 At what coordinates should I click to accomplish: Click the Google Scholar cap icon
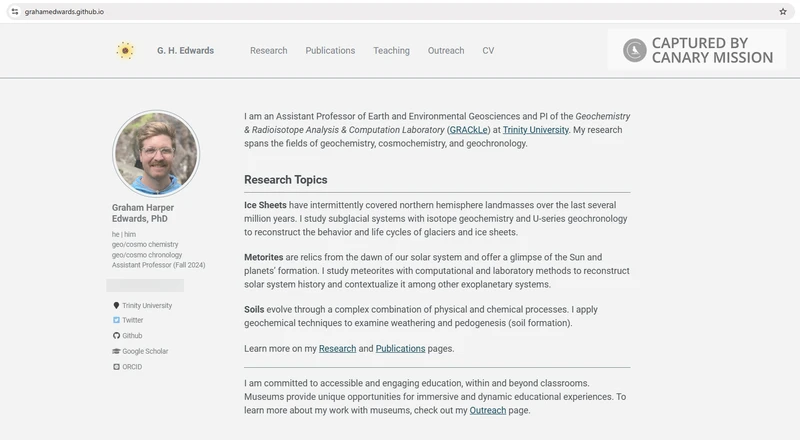click(116, 351)
